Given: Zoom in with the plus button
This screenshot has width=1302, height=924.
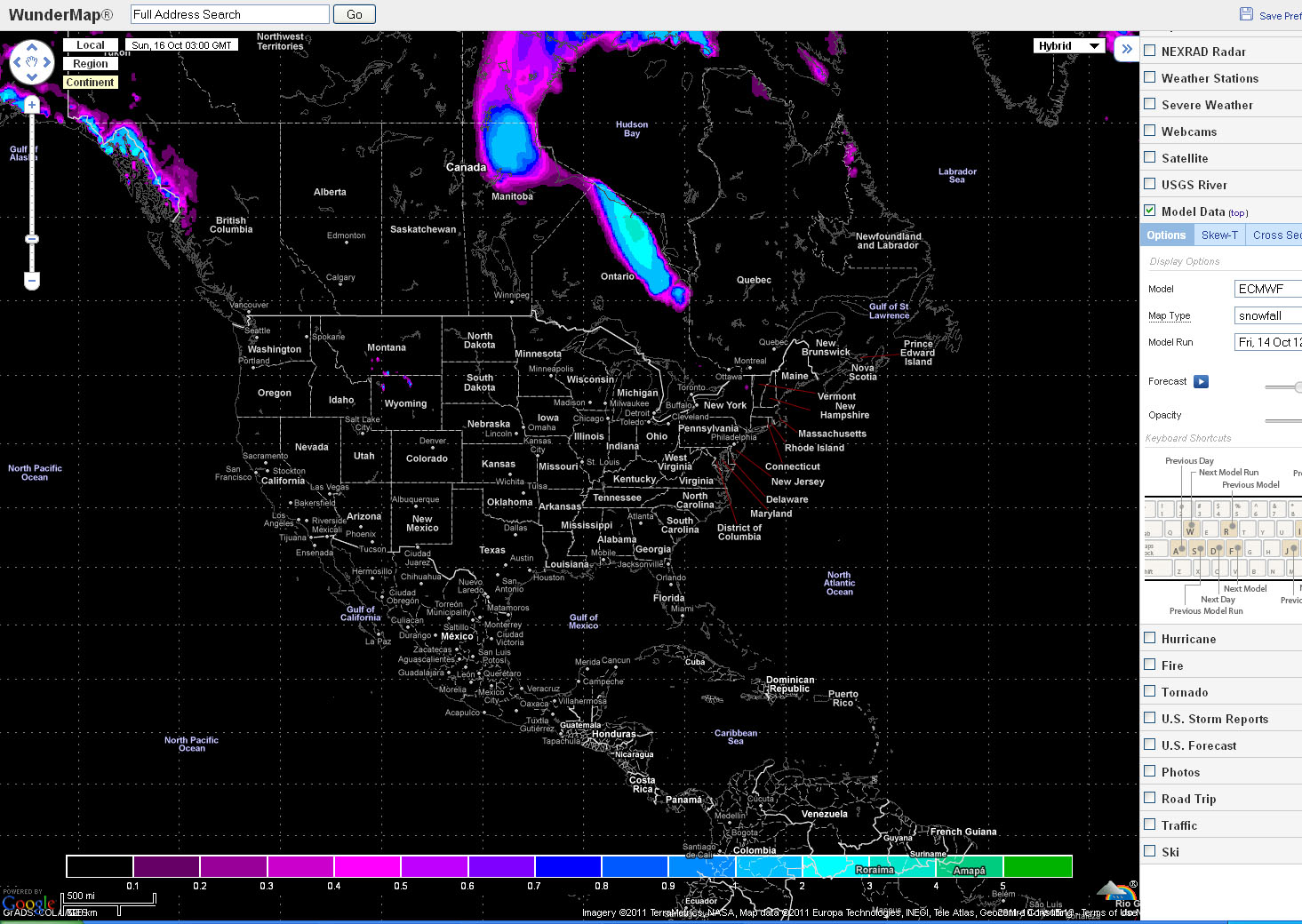Looking at the screenshot, I should [x=32, y=105].
